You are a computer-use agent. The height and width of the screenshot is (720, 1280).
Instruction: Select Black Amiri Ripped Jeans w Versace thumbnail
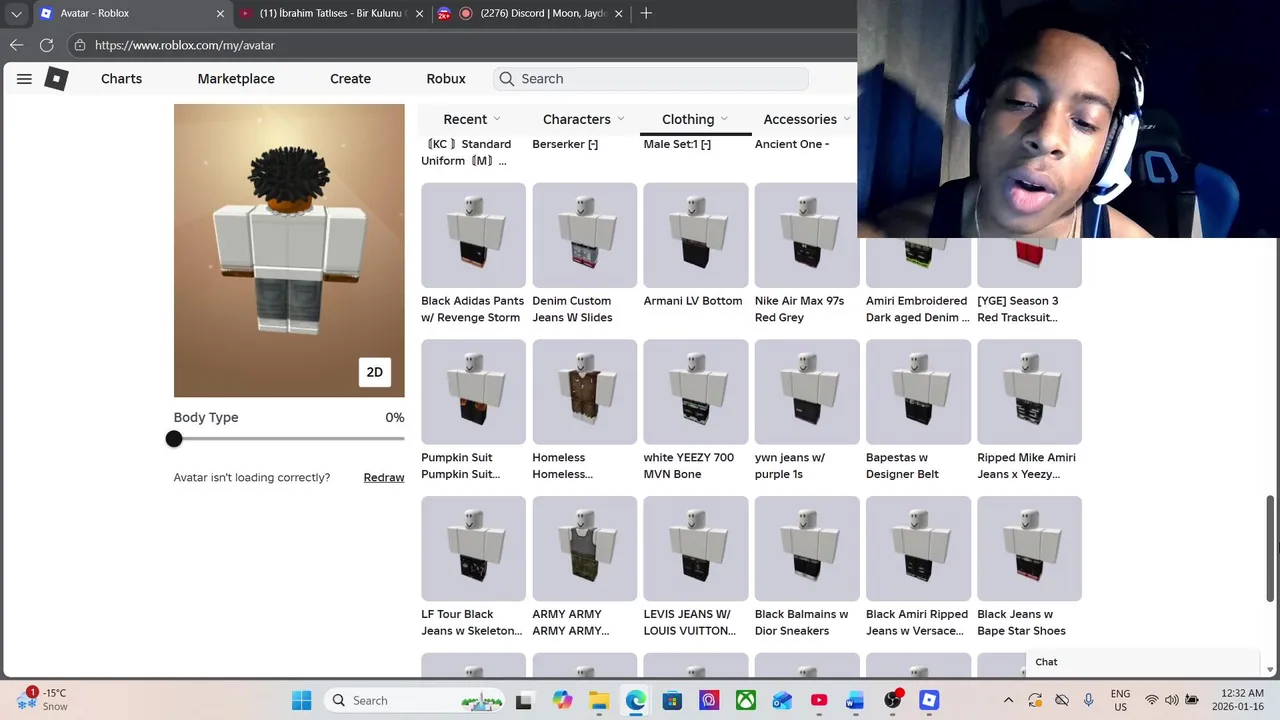(x=918, y=549)
